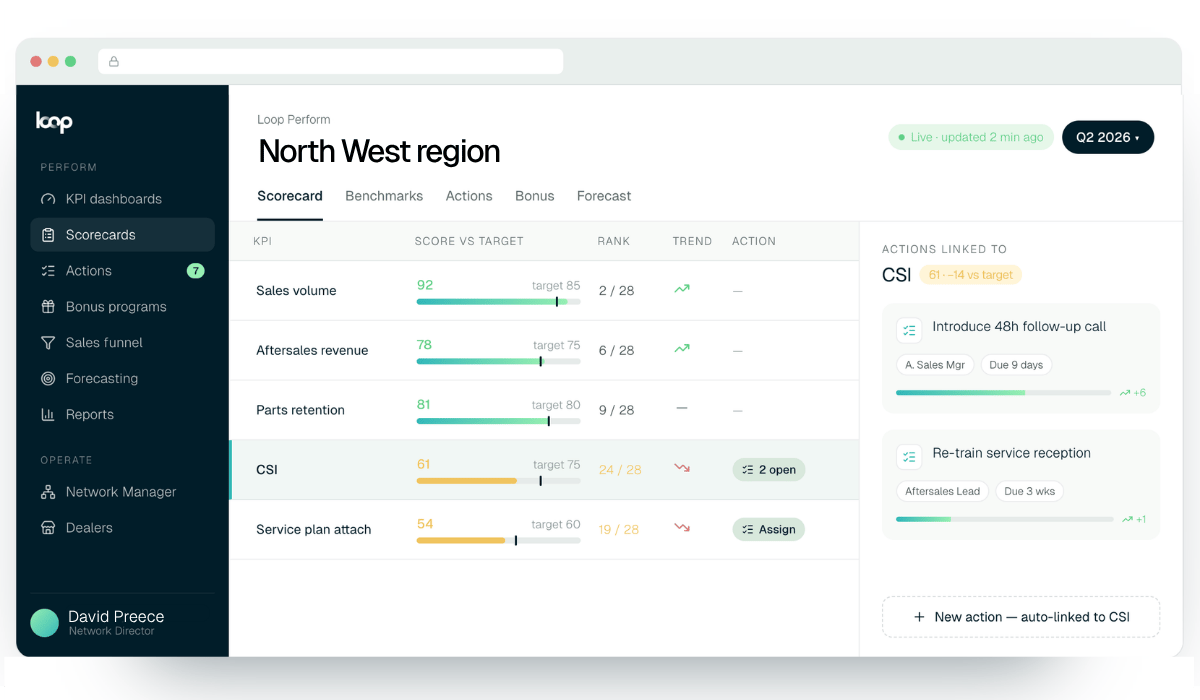Click the 2 open button for CSI
The width and height of the screenshot is (1200, 700).
tap(768, 469)
